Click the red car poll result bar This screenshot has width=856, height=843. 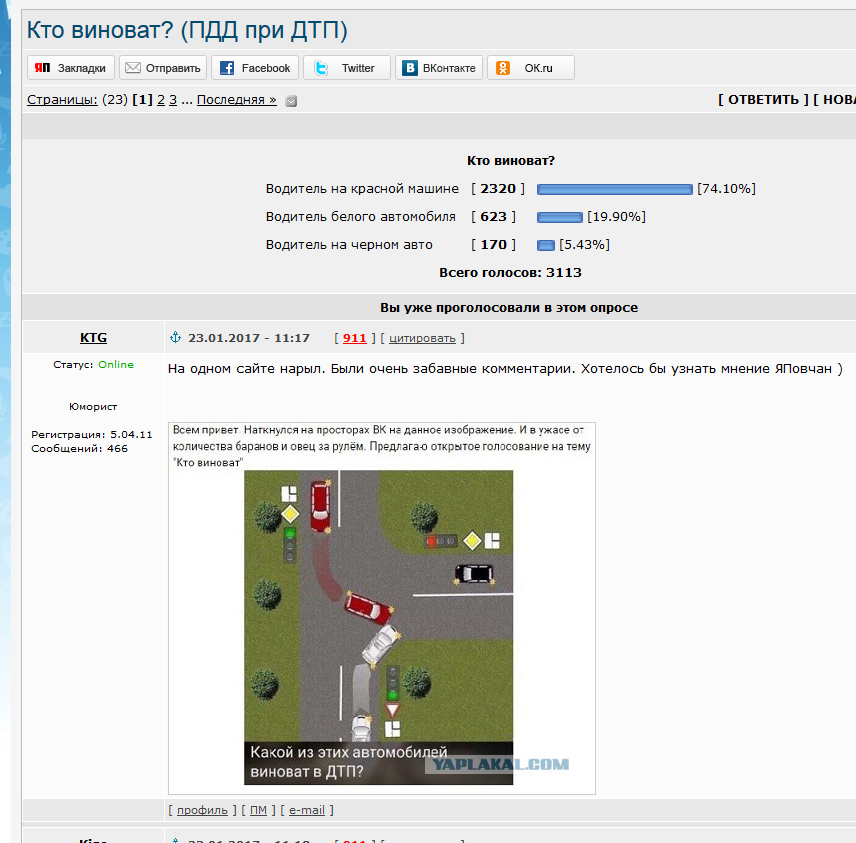pyautogui.click(x=614, y=189)
